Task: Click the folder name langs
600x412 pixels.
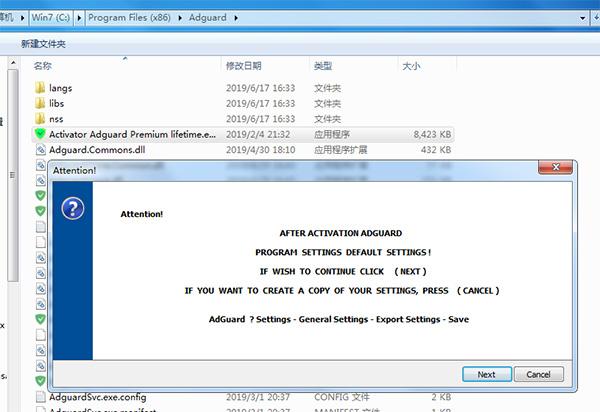Action: click(60, 88)
